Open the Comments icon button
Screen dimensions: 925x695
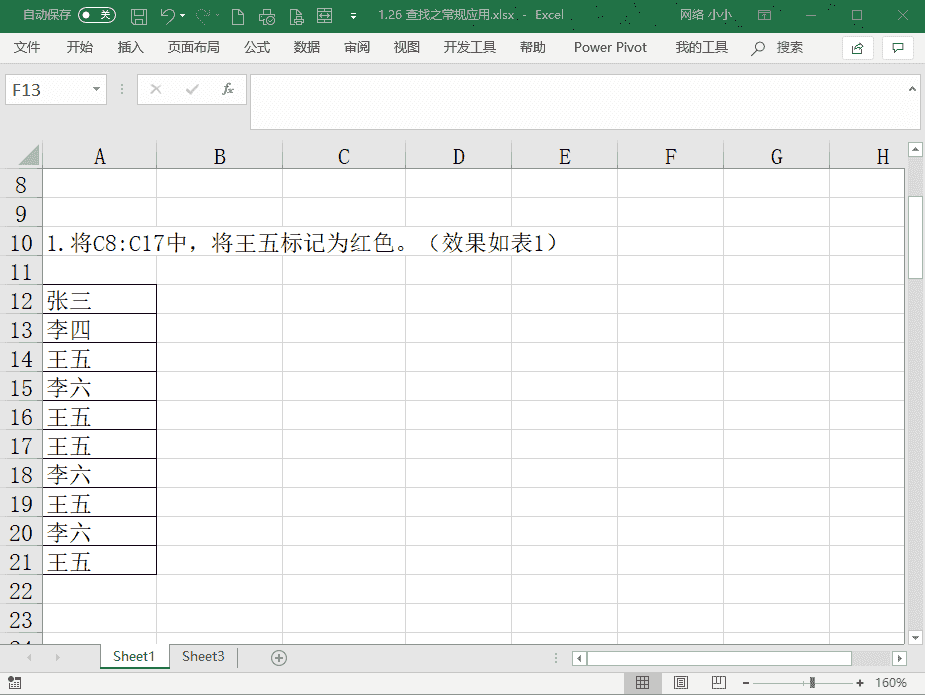[x=897, y=48]
